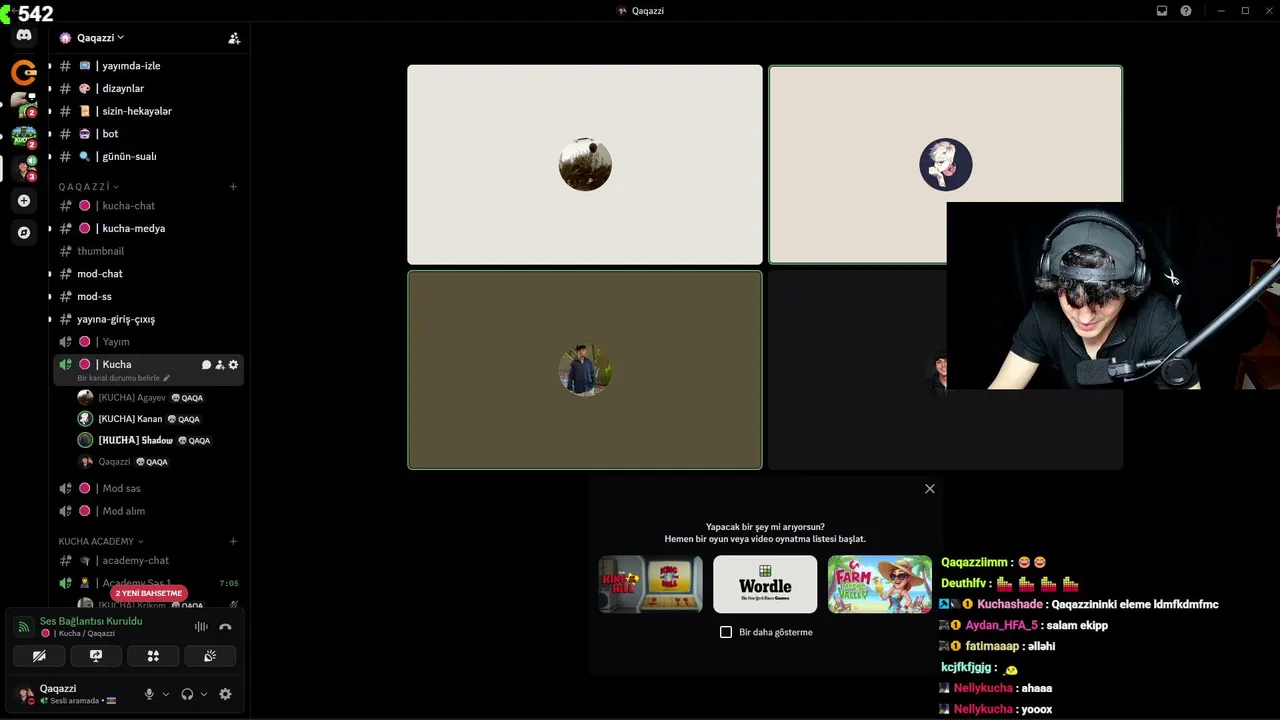Tick the 'Bir daha gösterme' checkbox
This screenshot has height=720, width=1280.
[726, 632]
